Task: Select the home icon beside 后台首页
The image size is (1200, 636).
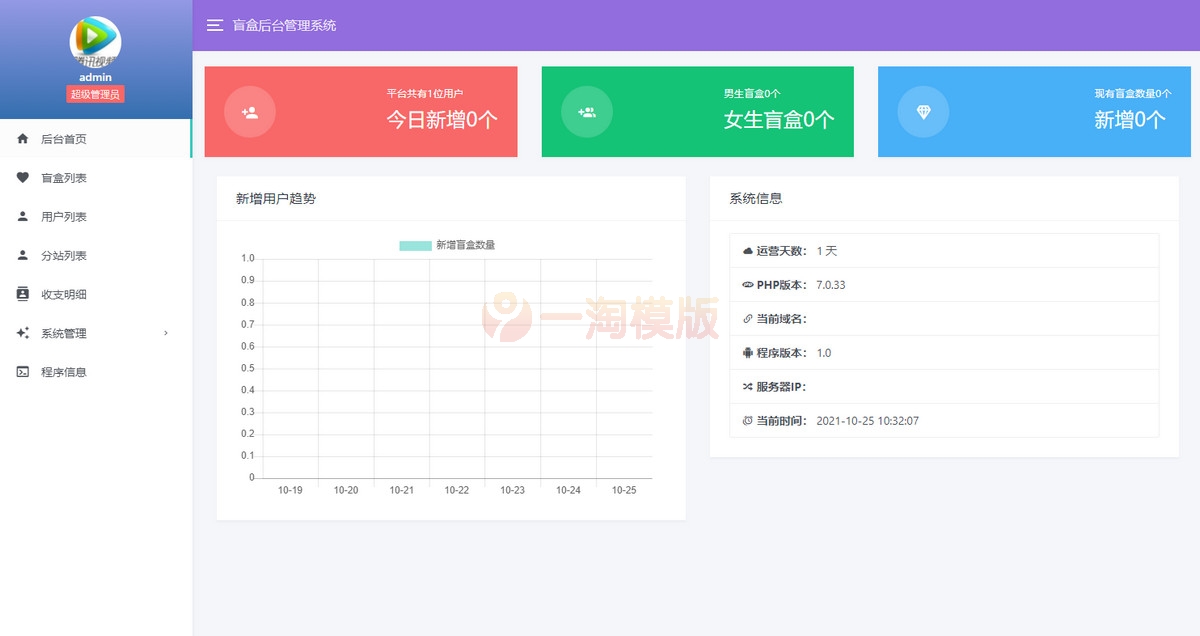Action: coord(22,139)
